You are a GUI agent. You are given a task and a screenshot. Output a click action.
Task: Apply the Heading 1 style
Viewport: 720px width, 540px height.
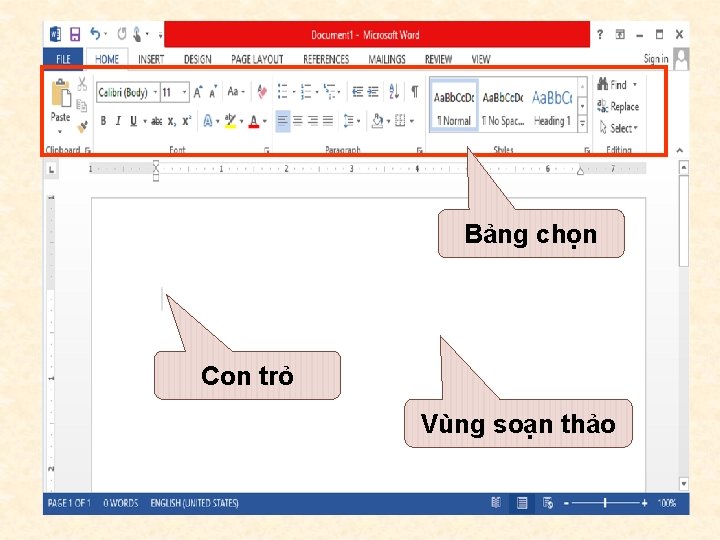552,107
